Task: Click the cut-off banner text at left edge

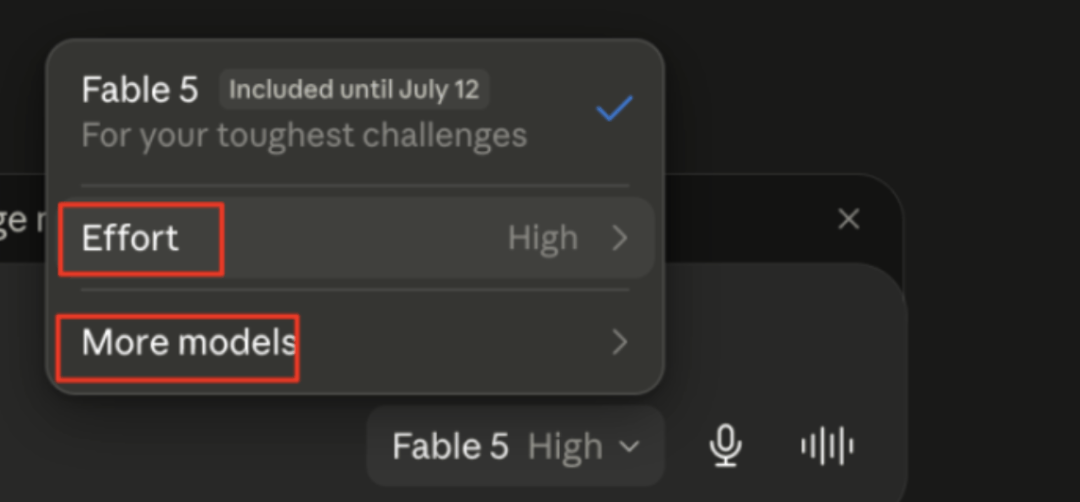Action: tap(22, 220)
